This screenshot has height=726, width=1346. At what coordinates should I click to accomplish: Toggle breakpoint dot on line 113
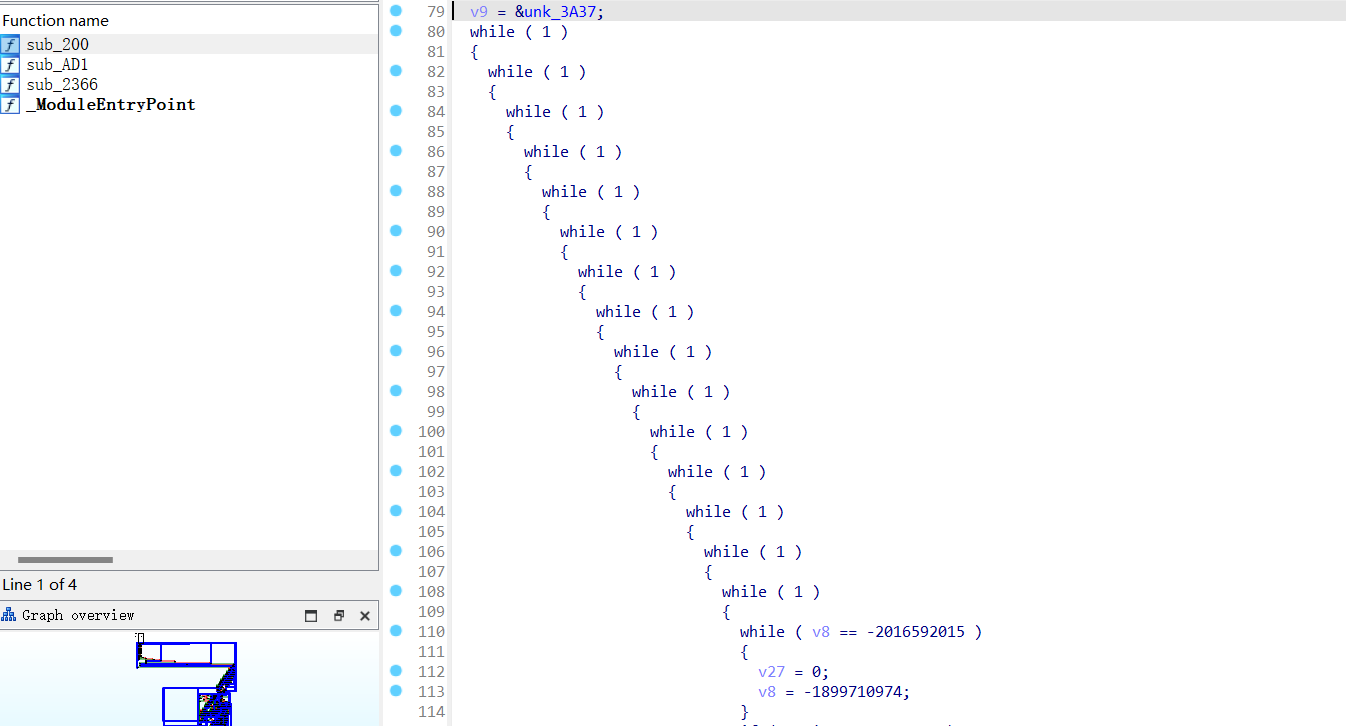tap(396, 689)
